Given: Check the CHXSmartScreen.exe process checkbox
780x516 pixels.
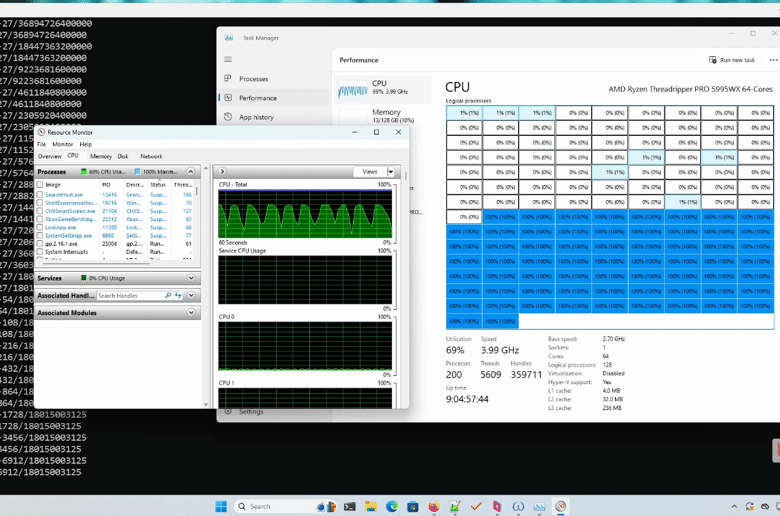Looking at the screenshot, I should pos(40,211).
